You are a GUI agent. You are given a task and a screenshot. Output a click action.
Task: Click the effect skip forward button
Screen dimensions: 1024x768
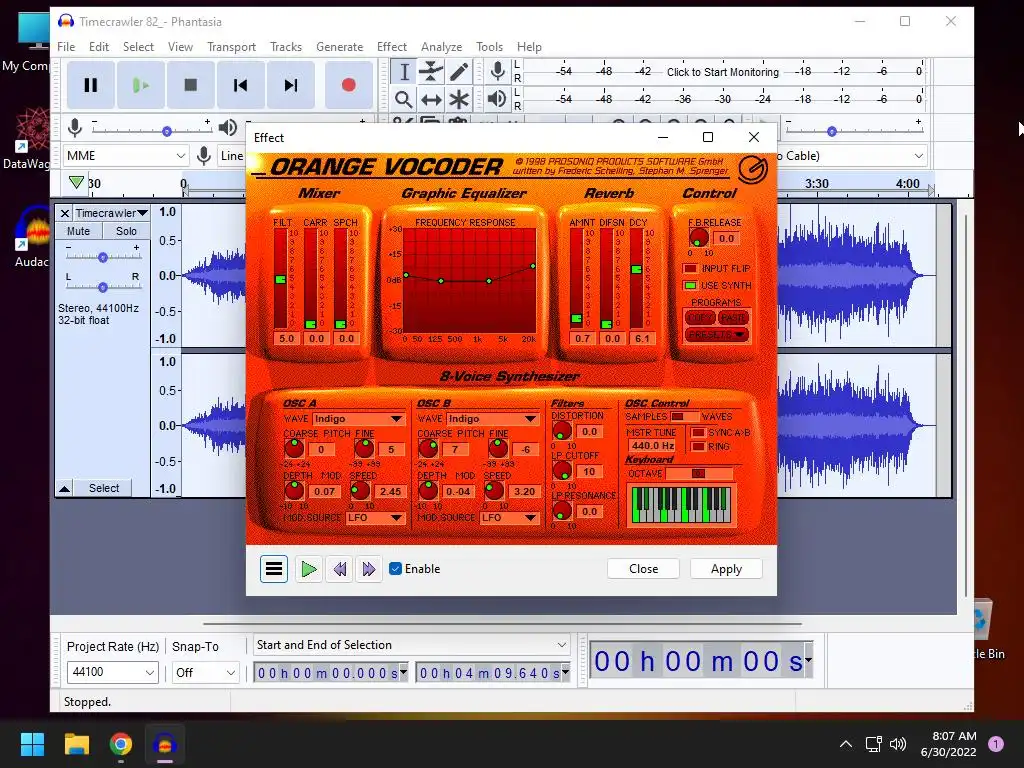click(x=368, y=569)
